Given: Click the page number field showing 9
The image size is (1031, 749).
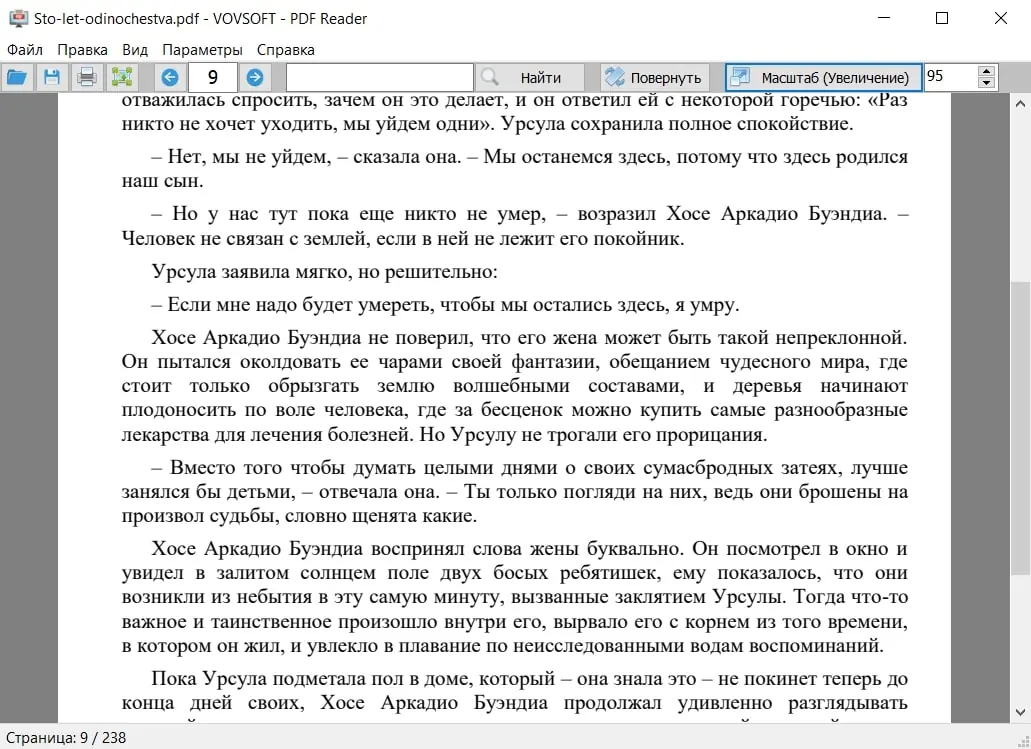Looking at the screenshot, I should coord(212,78).
